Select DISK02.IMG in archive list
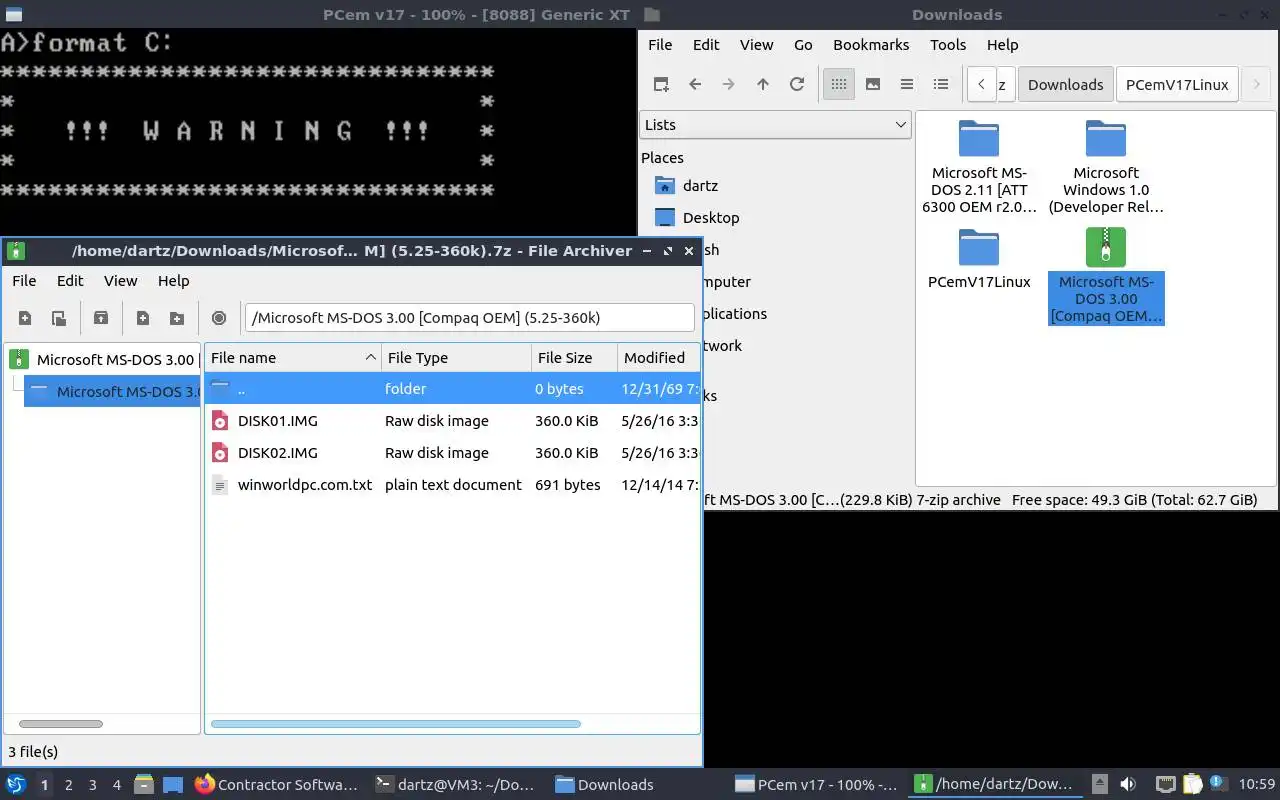 (451, 453)
